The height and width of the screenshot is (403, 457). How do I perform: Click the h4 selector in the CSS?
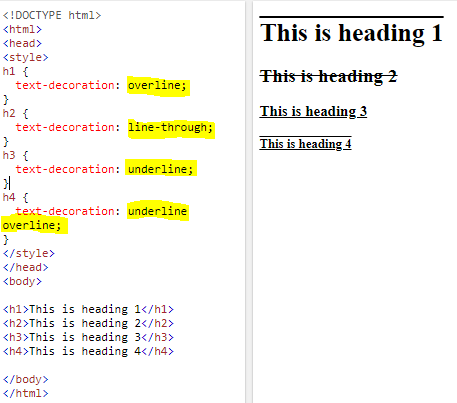click(9, 197)
